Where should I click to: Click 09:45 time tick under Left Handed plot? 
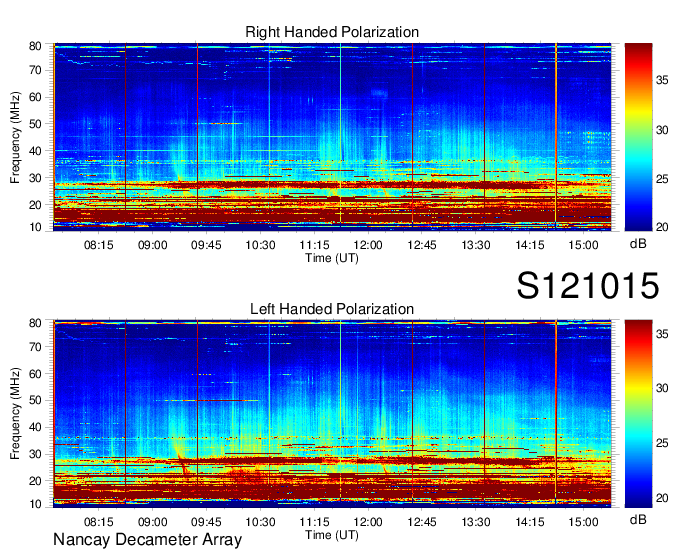[206, 522]
